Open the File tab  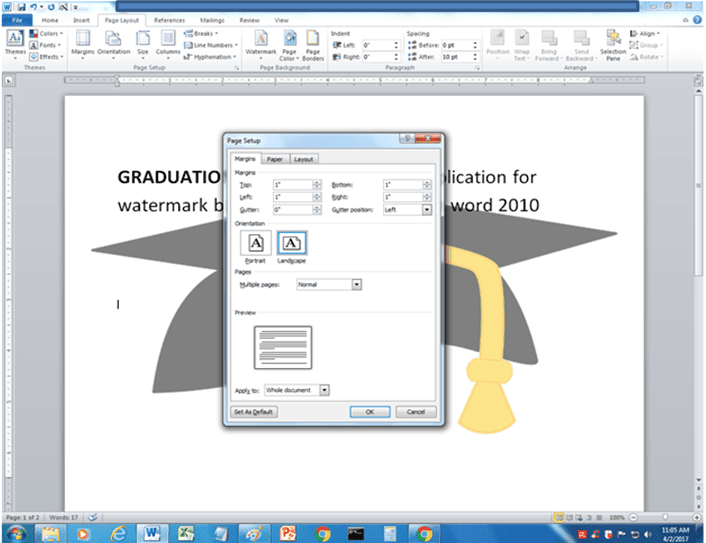pyautogui.click(x=17, y=20)
